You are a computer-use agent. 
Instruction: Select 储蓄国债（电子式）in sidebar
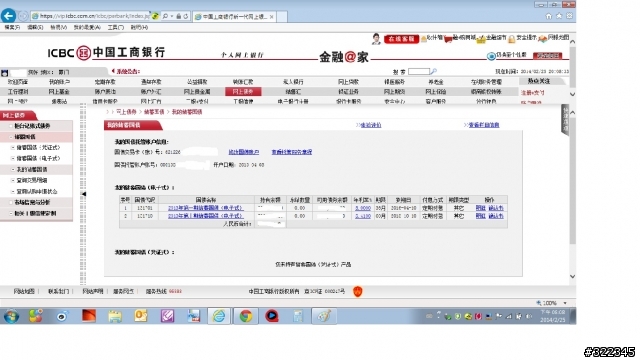click(x=38, y=158)
